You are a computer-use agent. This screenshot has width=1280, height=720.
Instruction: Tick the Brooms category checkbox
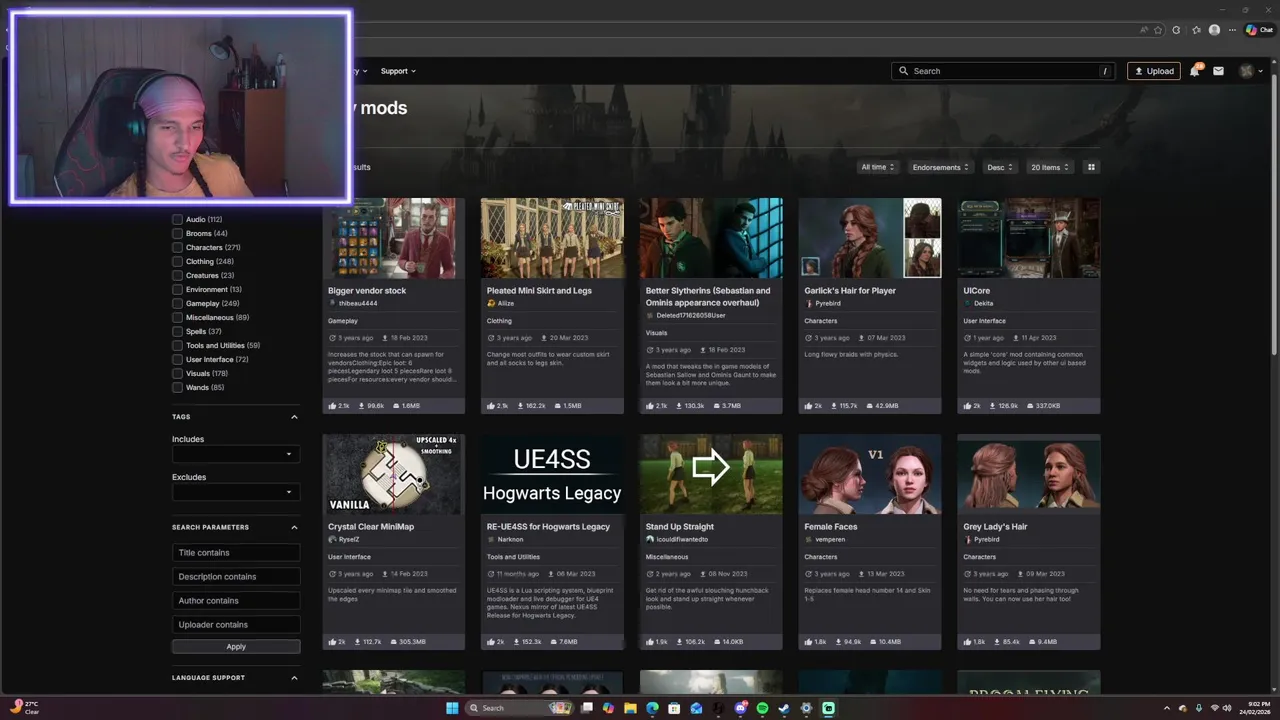(x=177, y=233)
